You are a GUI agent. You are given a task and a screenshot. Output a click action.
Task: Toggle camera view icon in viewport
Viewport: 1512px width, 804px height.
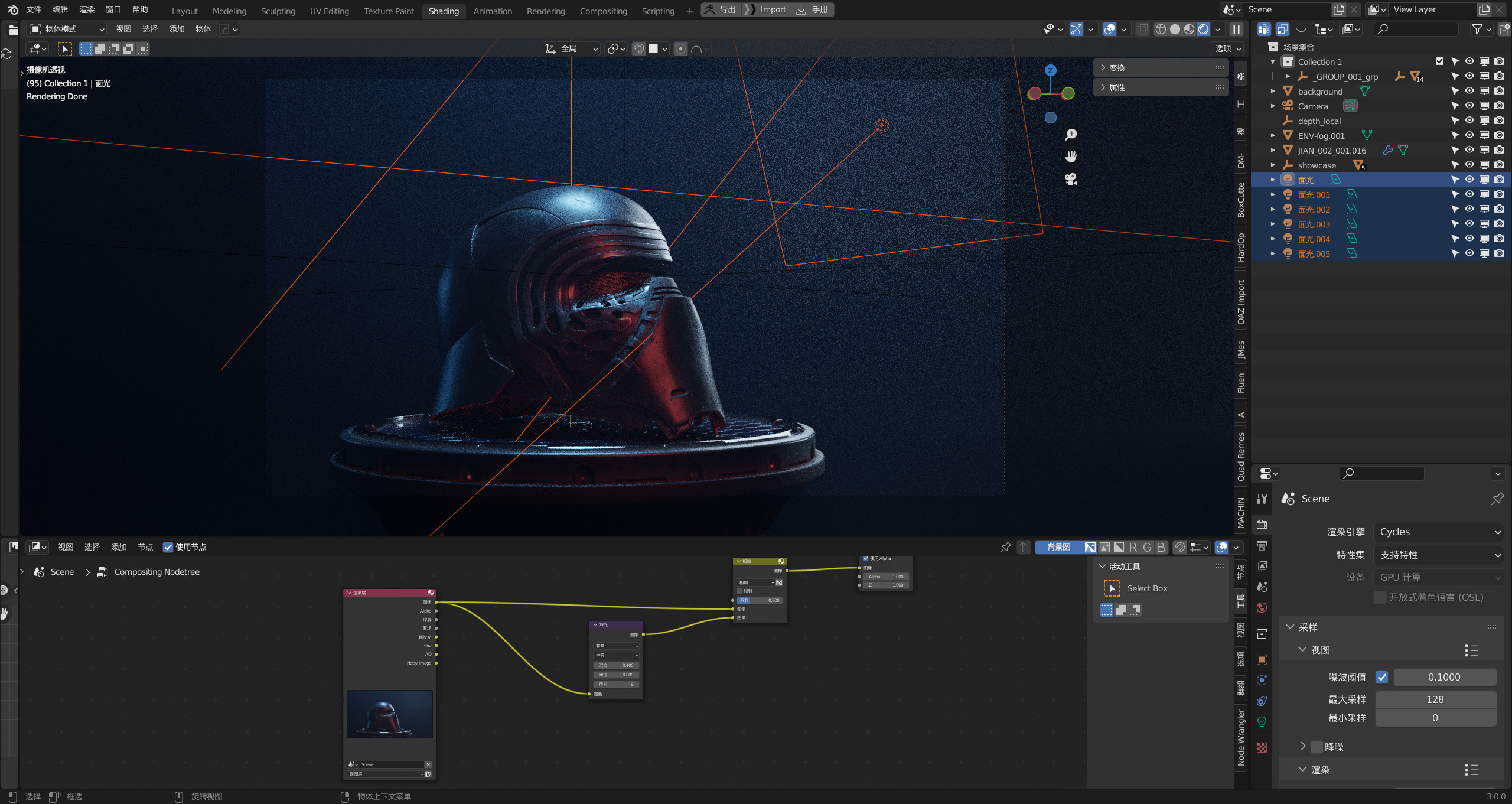(x=1071, y=179)
